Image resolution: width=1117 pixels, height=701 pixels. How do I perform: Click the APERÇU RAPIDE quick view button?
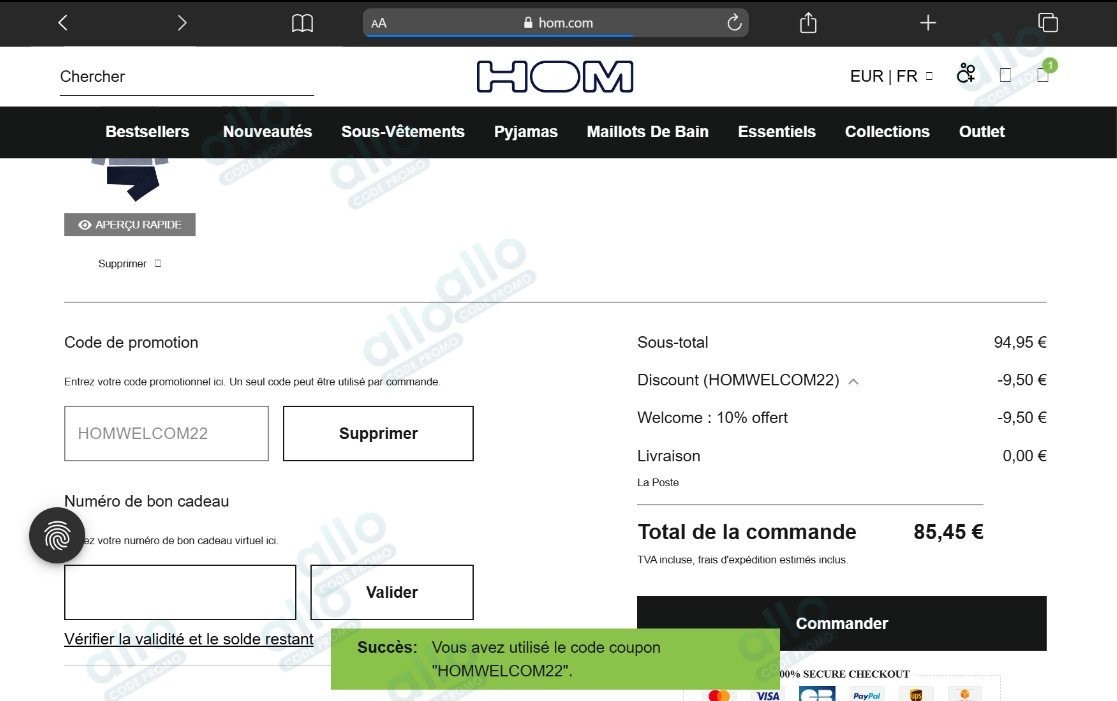pyautogui.click(x=130, y=224)
